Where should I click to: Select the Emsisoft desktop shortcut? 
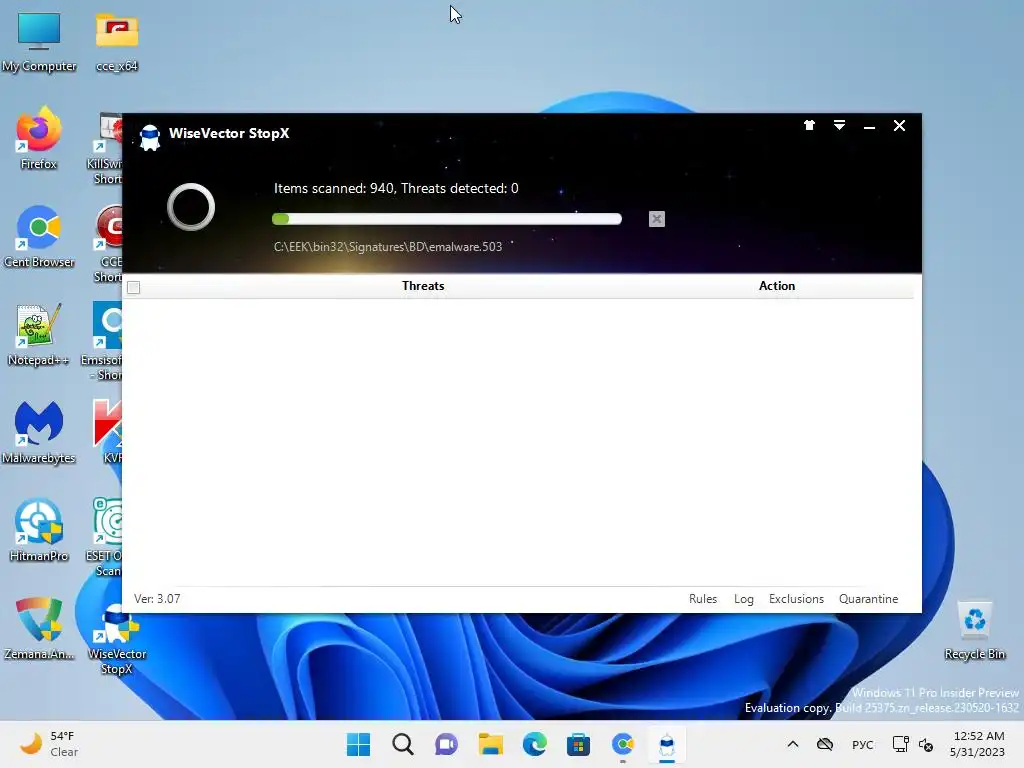click(103, 341)
